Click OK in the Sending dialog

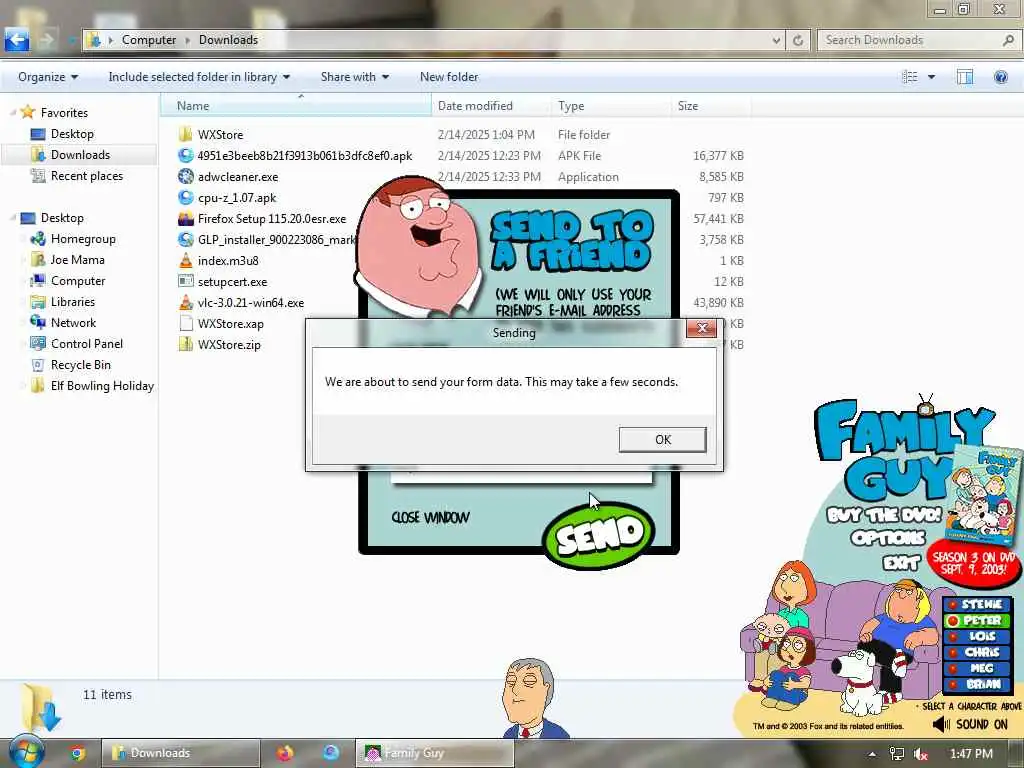[x=662, y=440]
